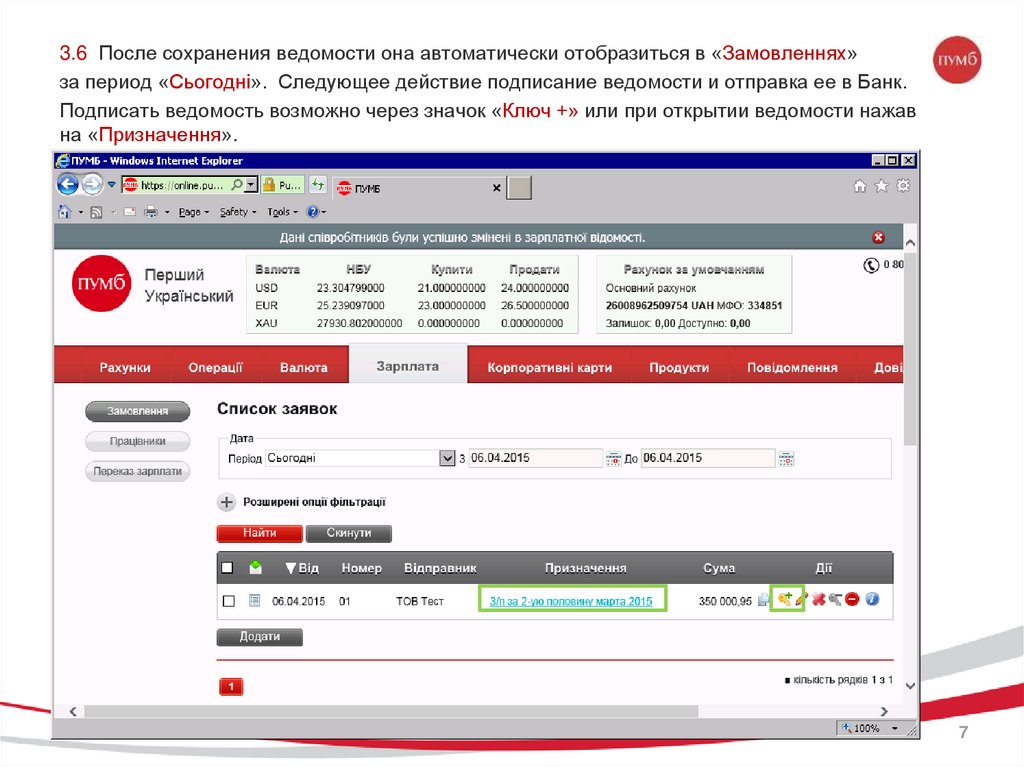Open the calendar picker for start date

[615, 459]
